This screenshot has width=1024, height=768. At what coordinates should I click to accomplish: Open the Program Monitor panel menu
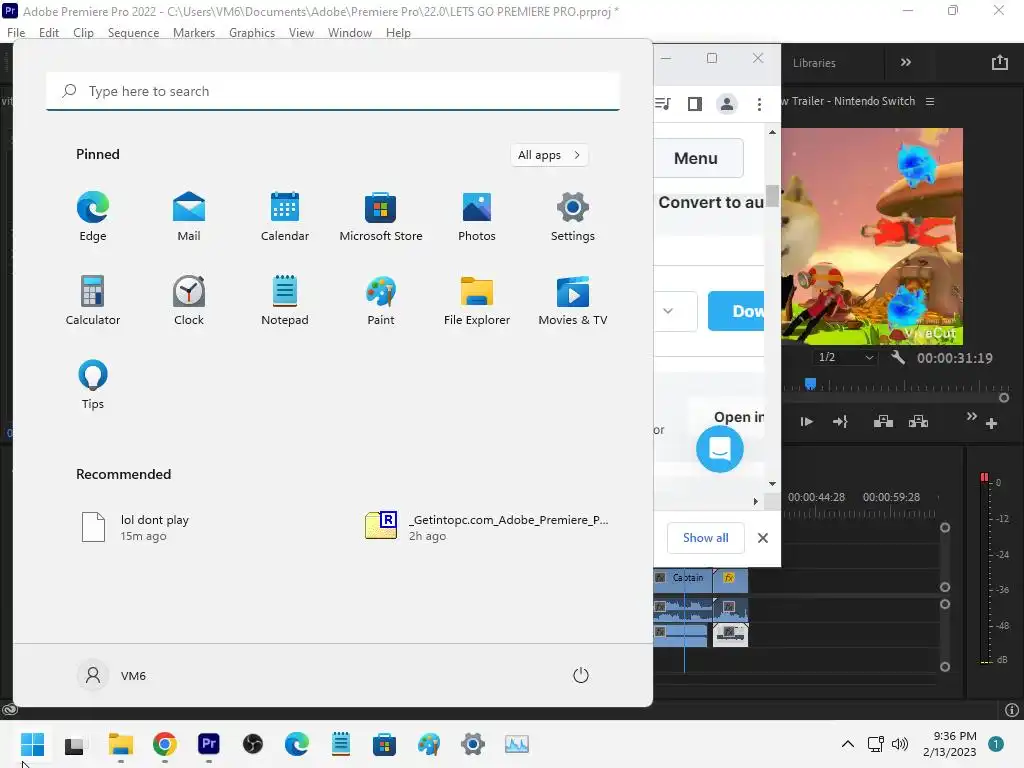coord(930,101)
